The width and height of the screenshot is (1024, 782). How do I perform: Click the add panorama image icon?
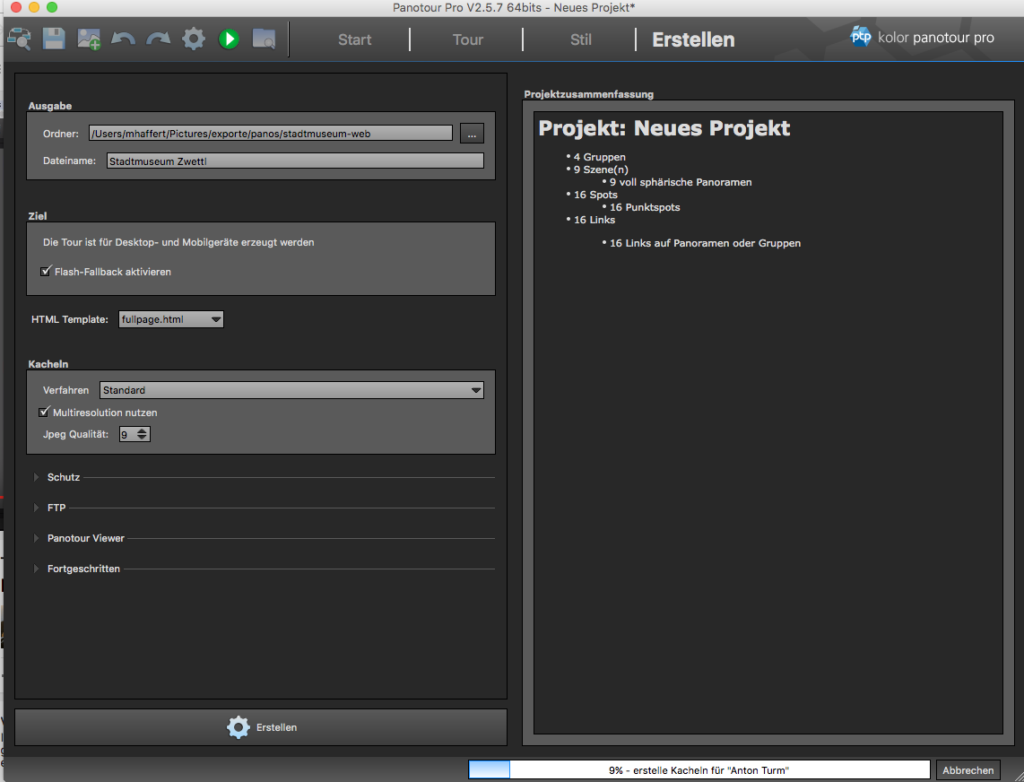point(89,39)
